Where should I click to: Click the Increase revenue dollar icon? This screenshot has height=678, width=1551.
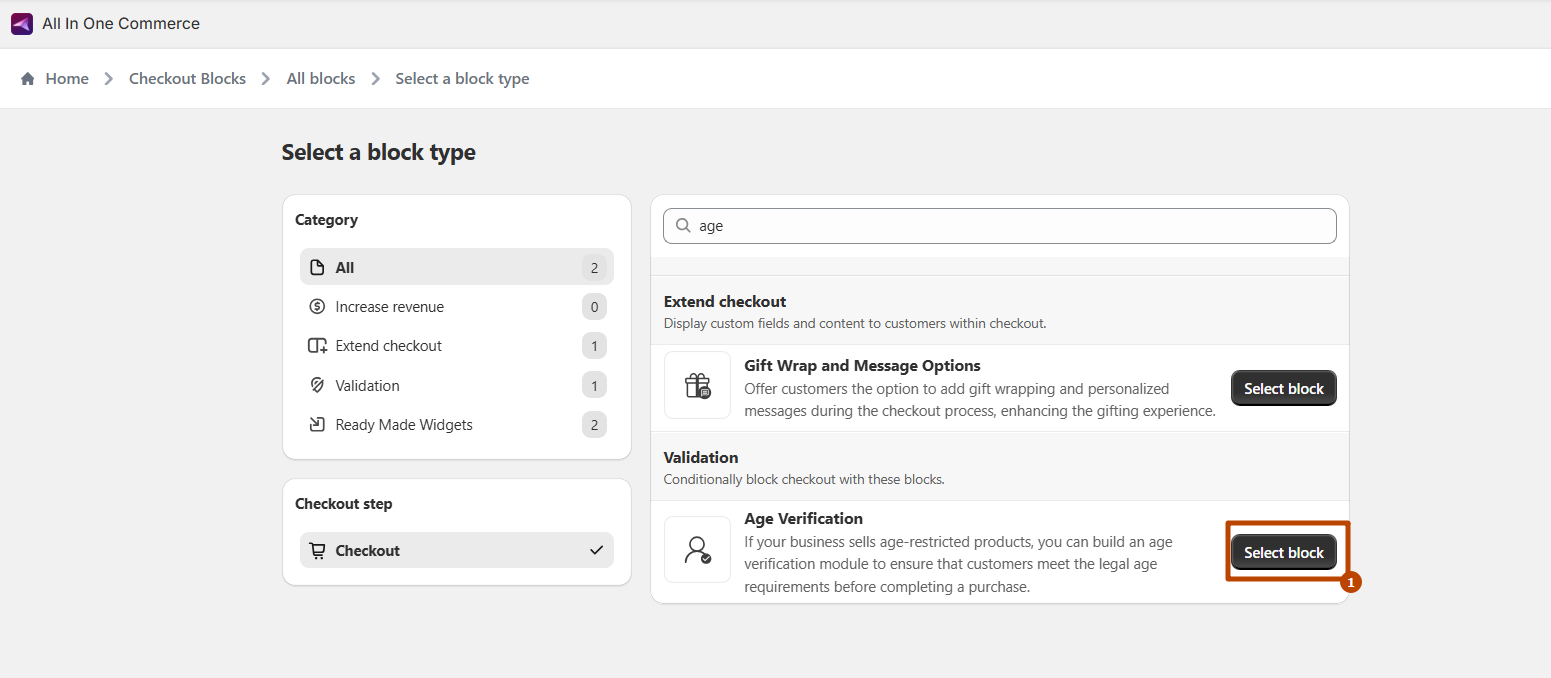[x=317, y=307]
